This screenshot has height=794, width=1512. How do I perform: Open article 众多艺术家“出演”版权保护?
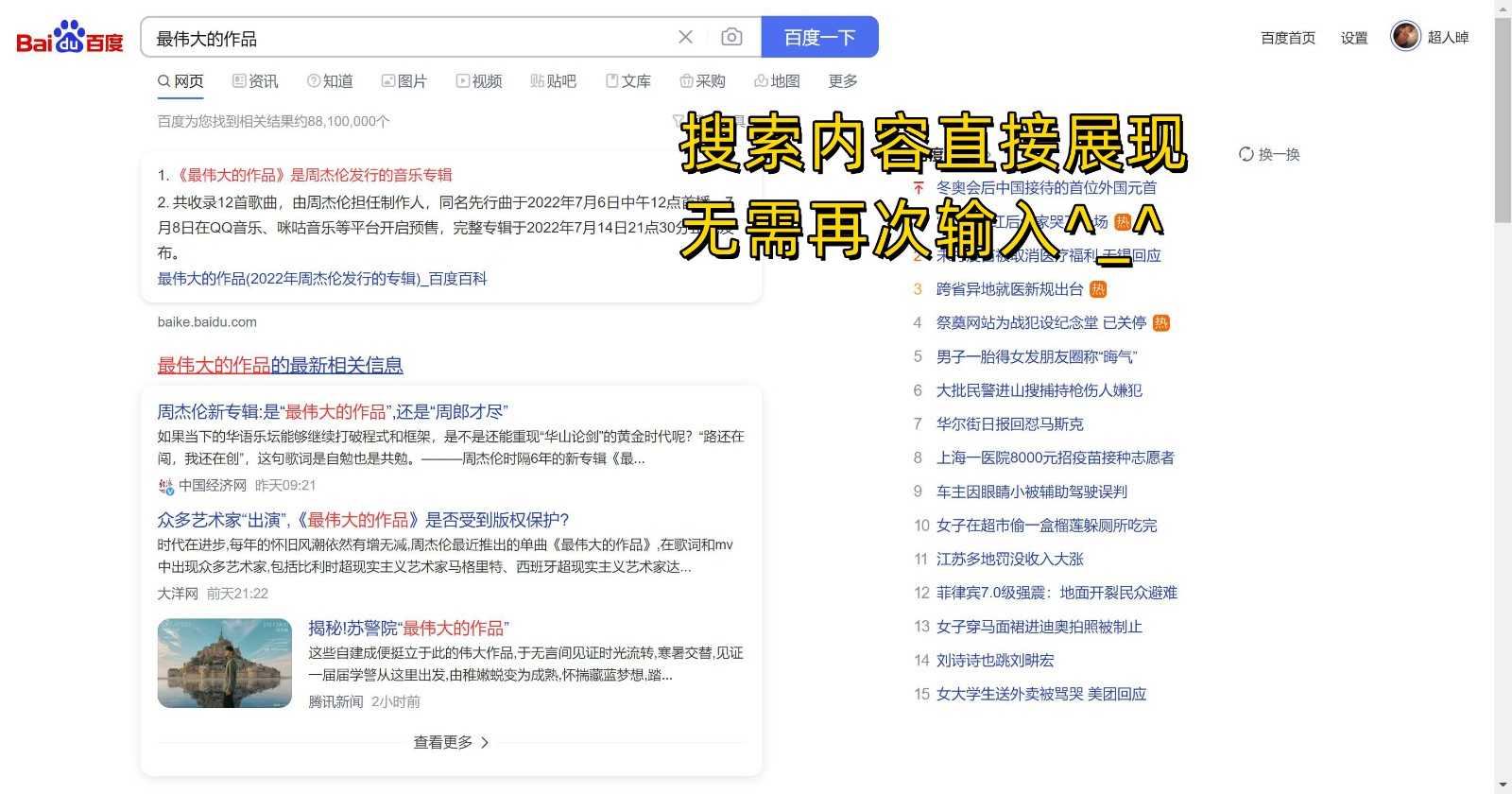point(363,520)
